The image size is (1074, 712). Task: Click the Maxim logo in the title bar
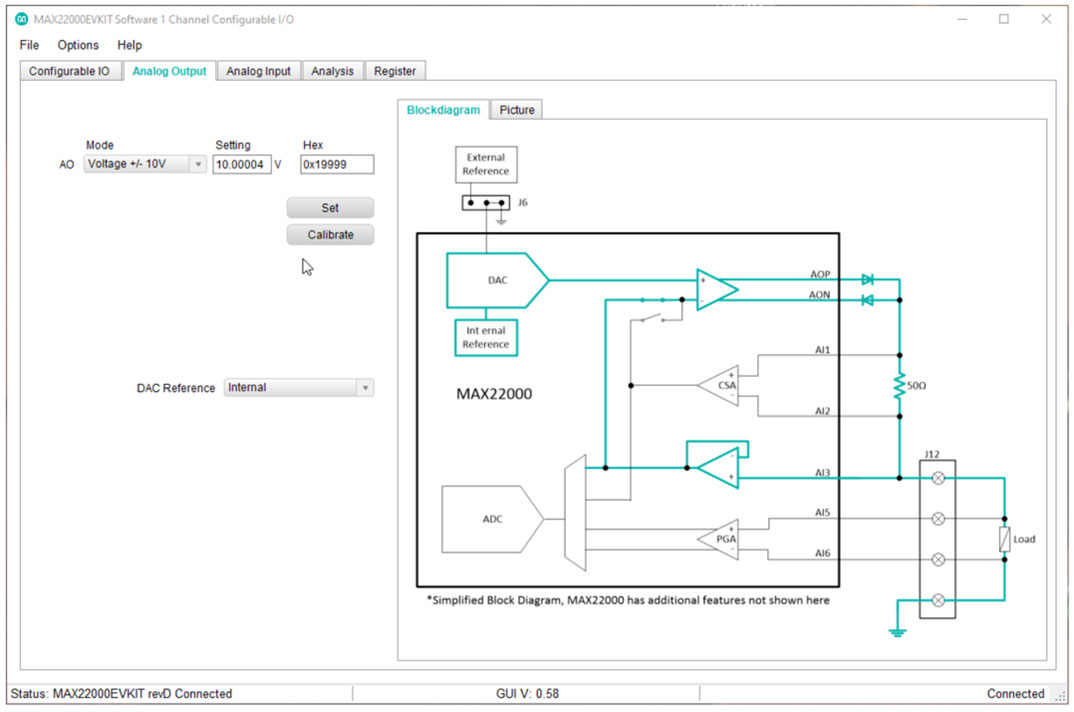click(x=22, y=18)
